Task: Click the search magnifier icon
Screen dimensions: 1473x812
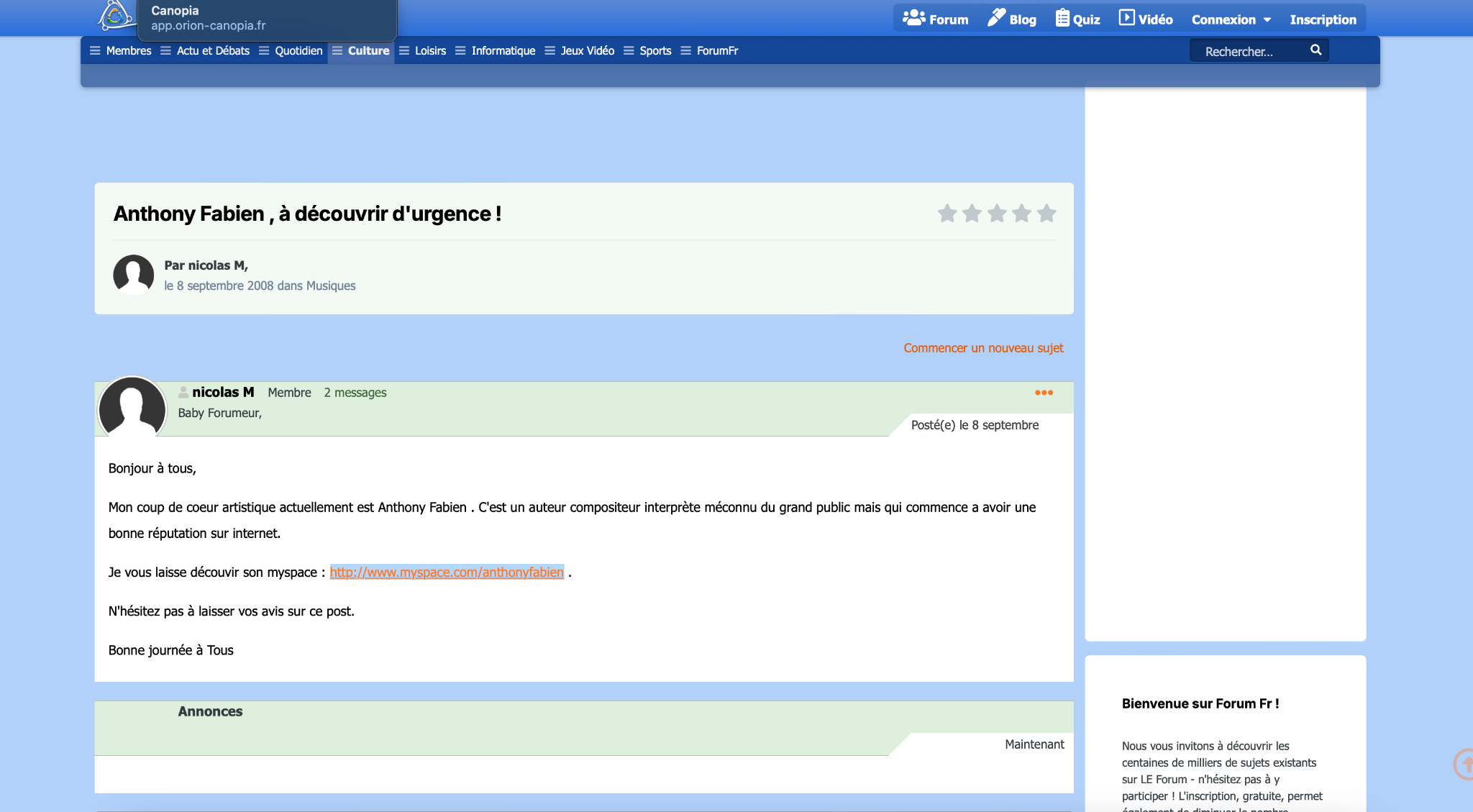Action: click(1315, 50)
